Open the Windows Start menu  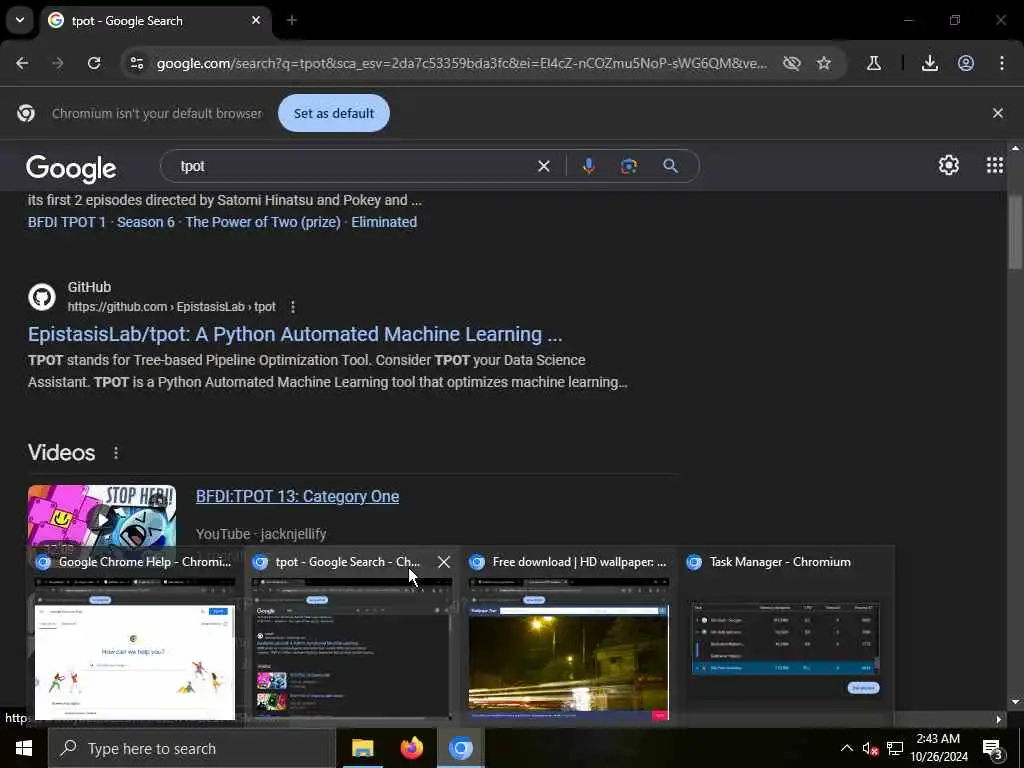point(24,748)
